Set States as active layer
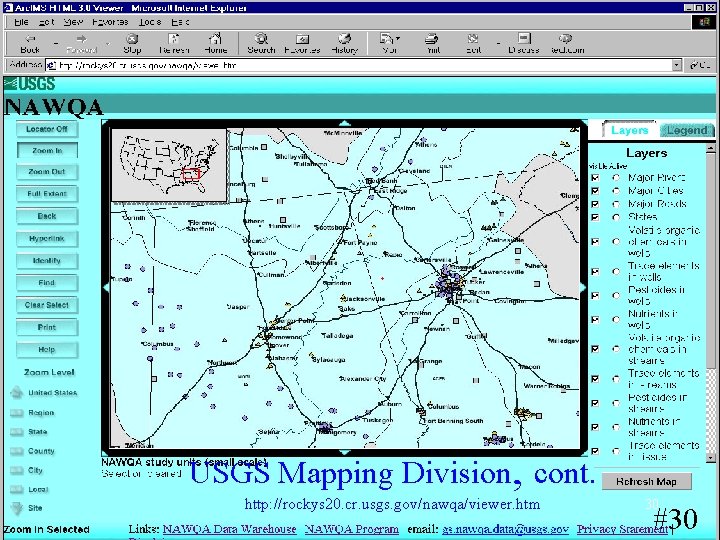The height and width of the screenshot is (540, 720). click(x=616, y=217)
